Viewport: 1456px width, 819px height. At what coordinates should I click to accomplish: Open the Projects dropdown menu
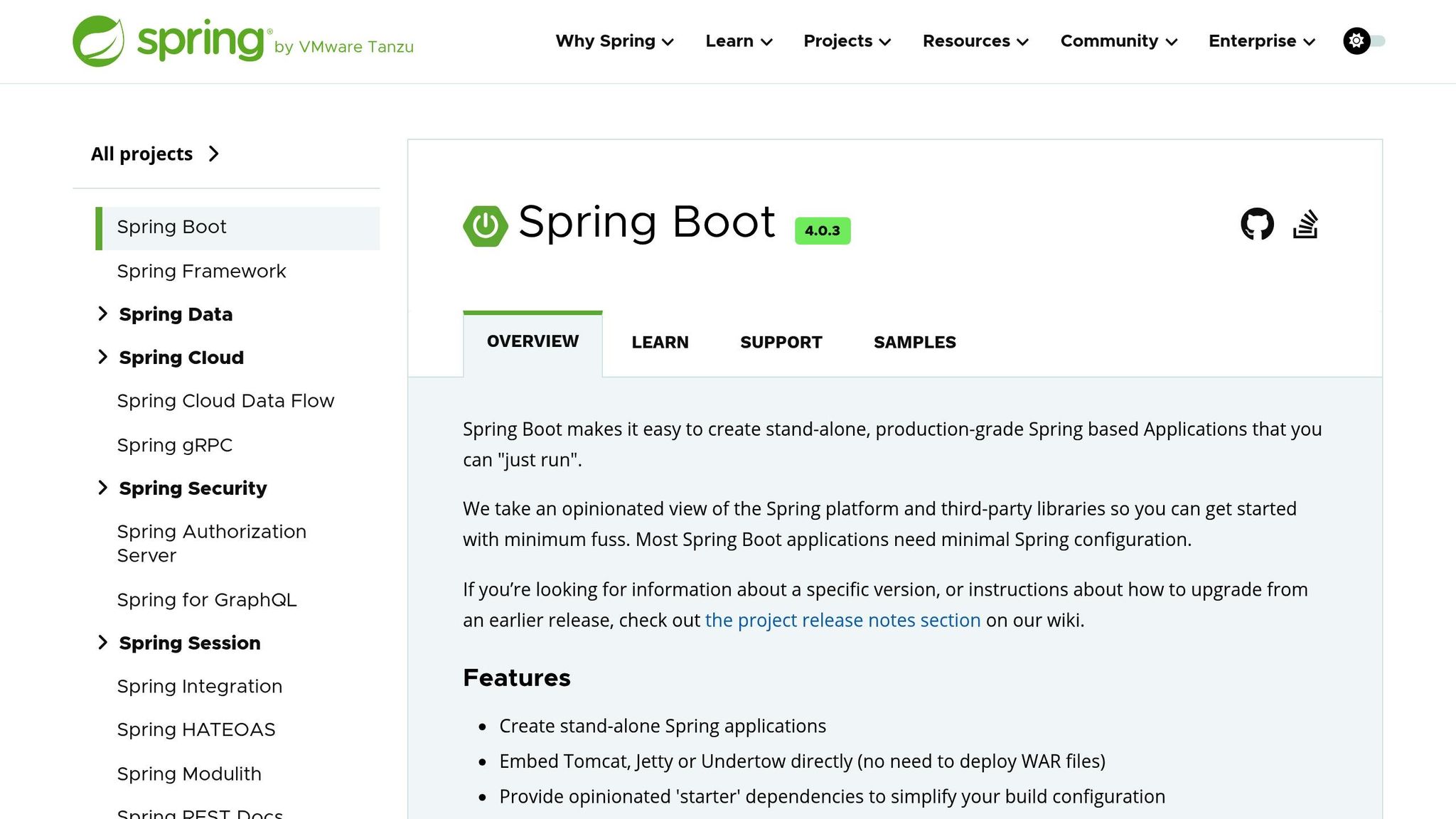pos(846,41)
